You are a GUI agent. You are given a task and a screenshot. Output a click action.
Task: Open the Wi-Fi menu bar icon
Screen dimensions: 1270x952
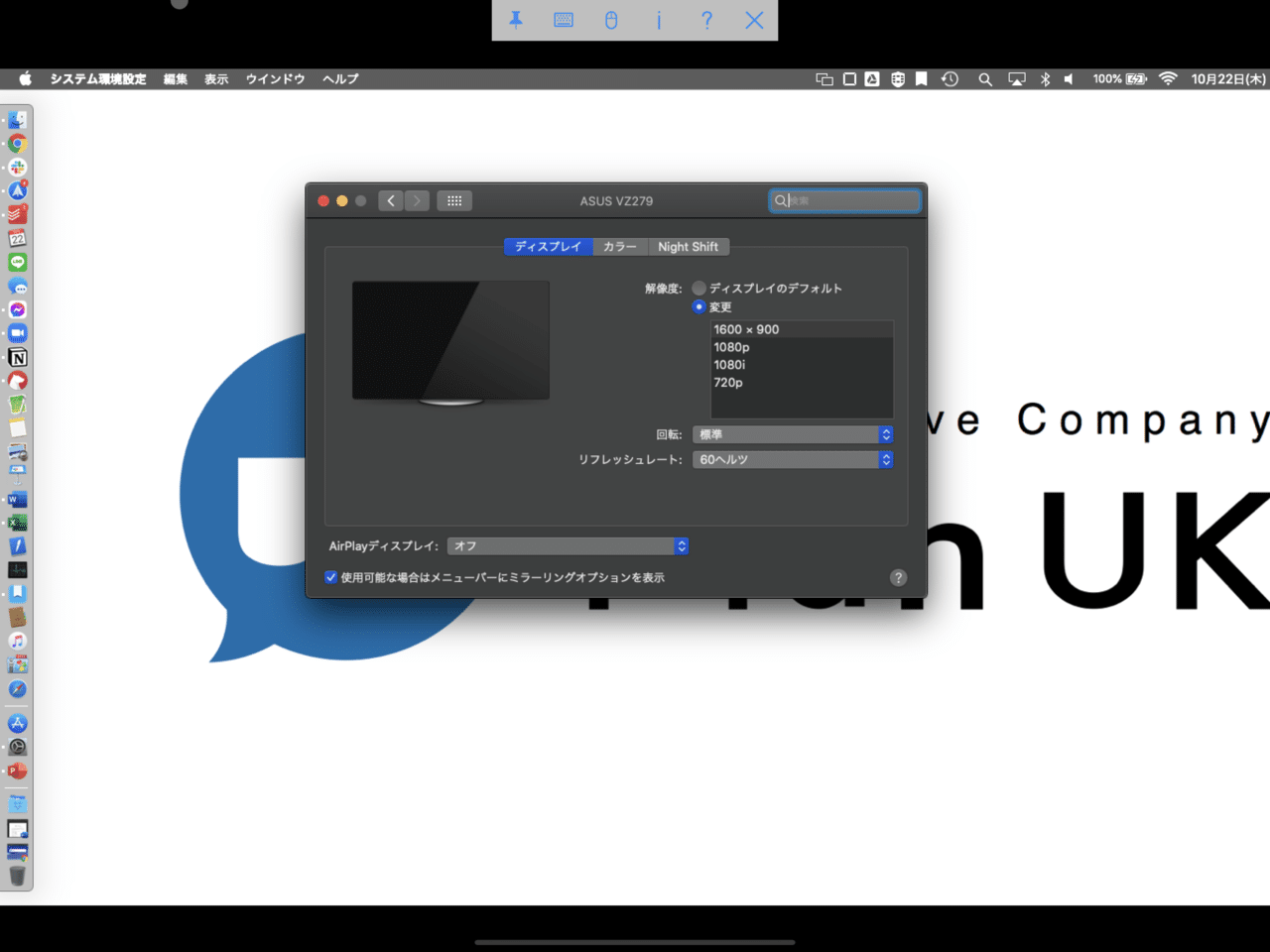(x=1168, y=79)
